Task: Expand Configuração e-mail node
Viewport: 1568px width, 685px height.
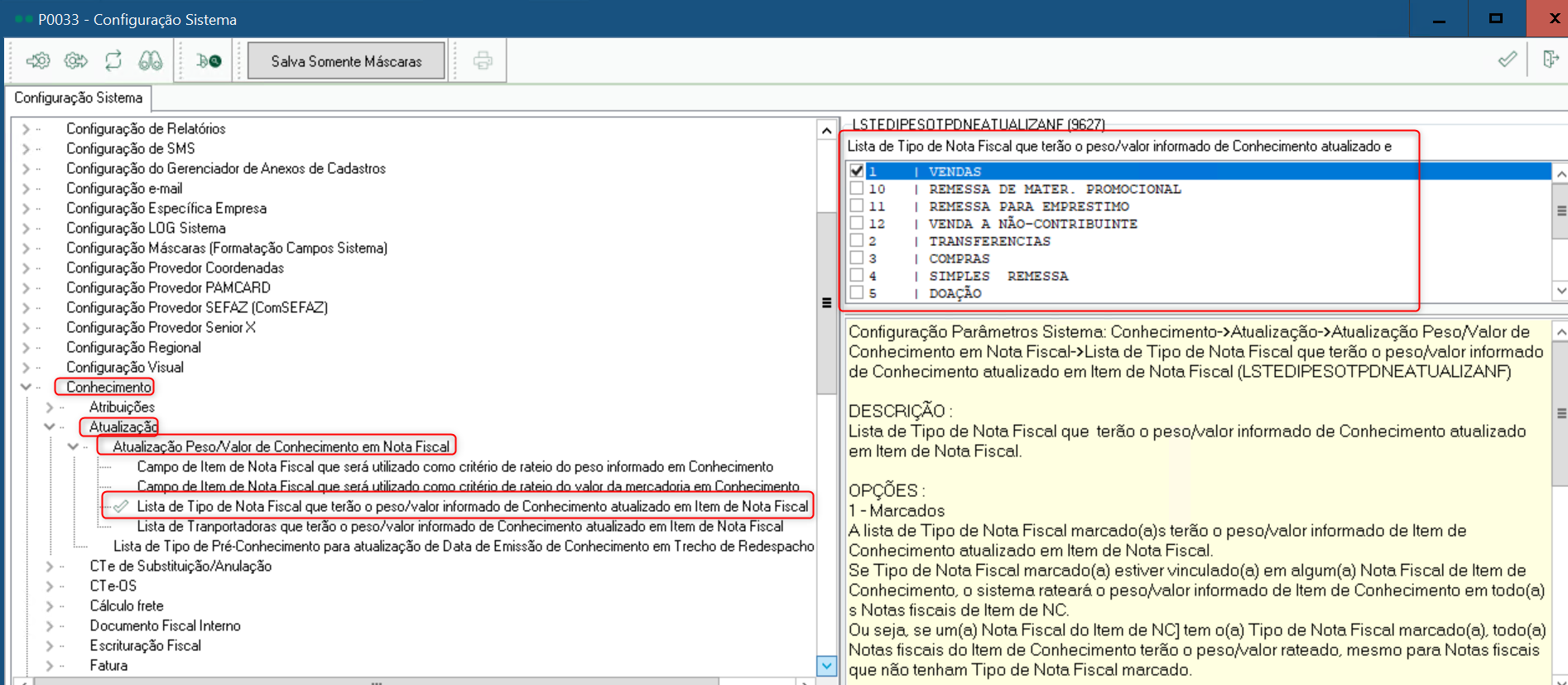Action: [x=26, y=189]
